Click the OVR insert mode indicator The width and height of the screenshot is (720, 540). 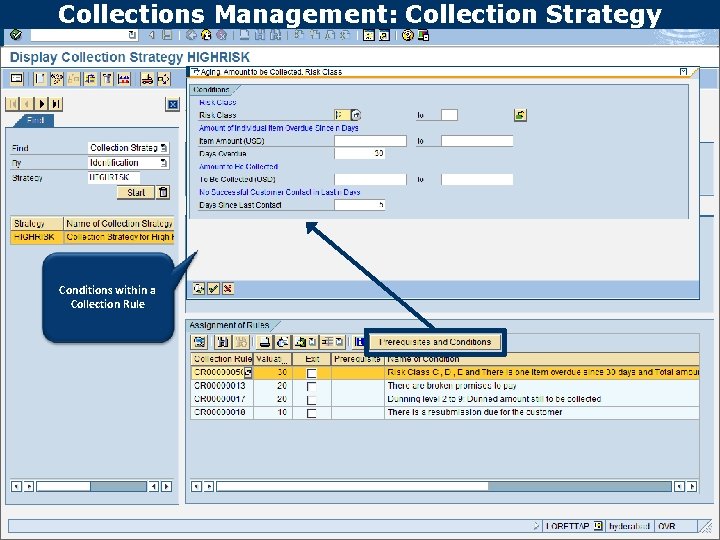tap(667, 526)
